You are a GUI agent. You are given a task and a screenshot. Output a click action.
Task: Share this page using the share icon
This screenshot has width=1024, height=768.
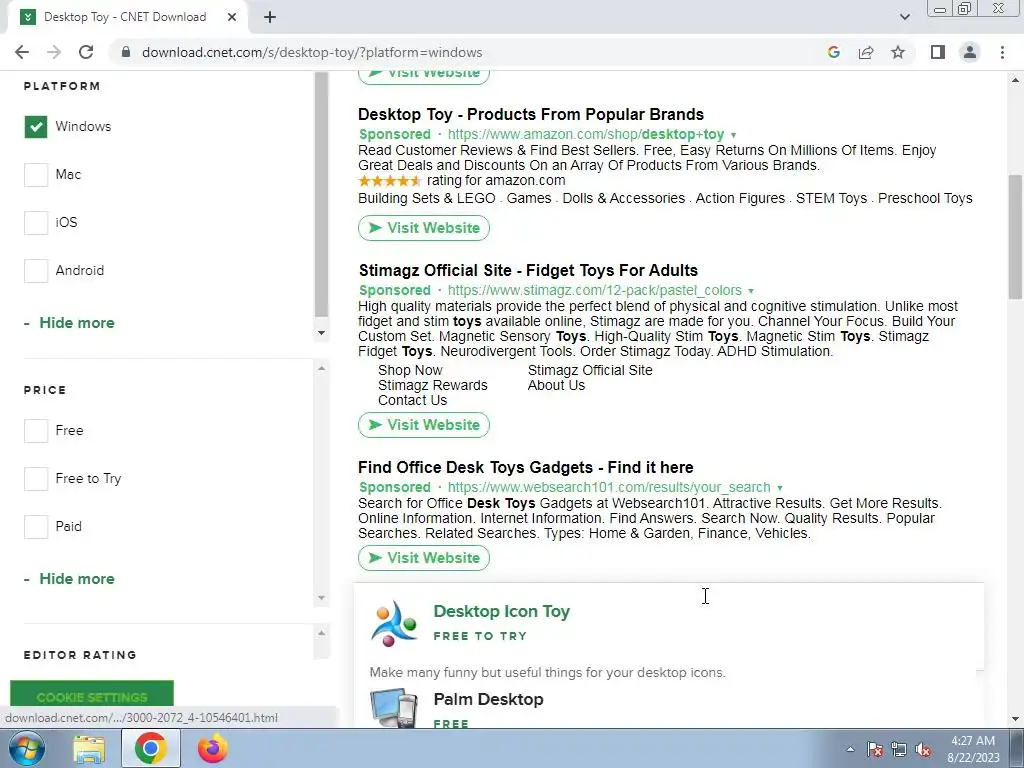click(866, 52)
